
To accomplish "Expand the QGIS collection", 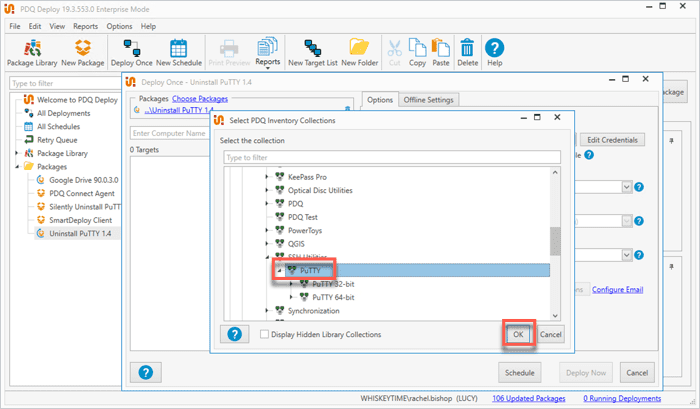I will click(267, 244).
